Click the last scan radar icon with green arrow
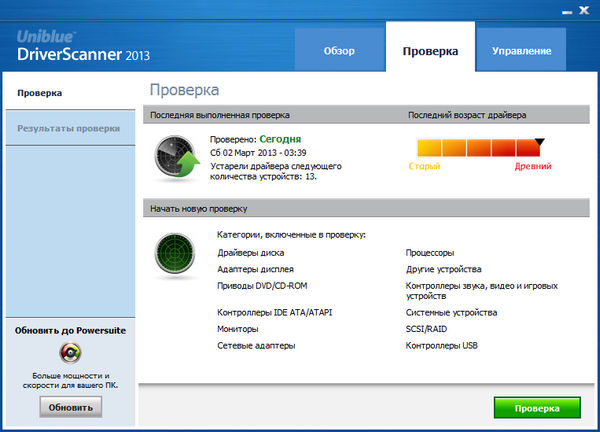Image resolution: width=600 pixels, height=432 pixels. pyautogui.click(x=178, y=155)
